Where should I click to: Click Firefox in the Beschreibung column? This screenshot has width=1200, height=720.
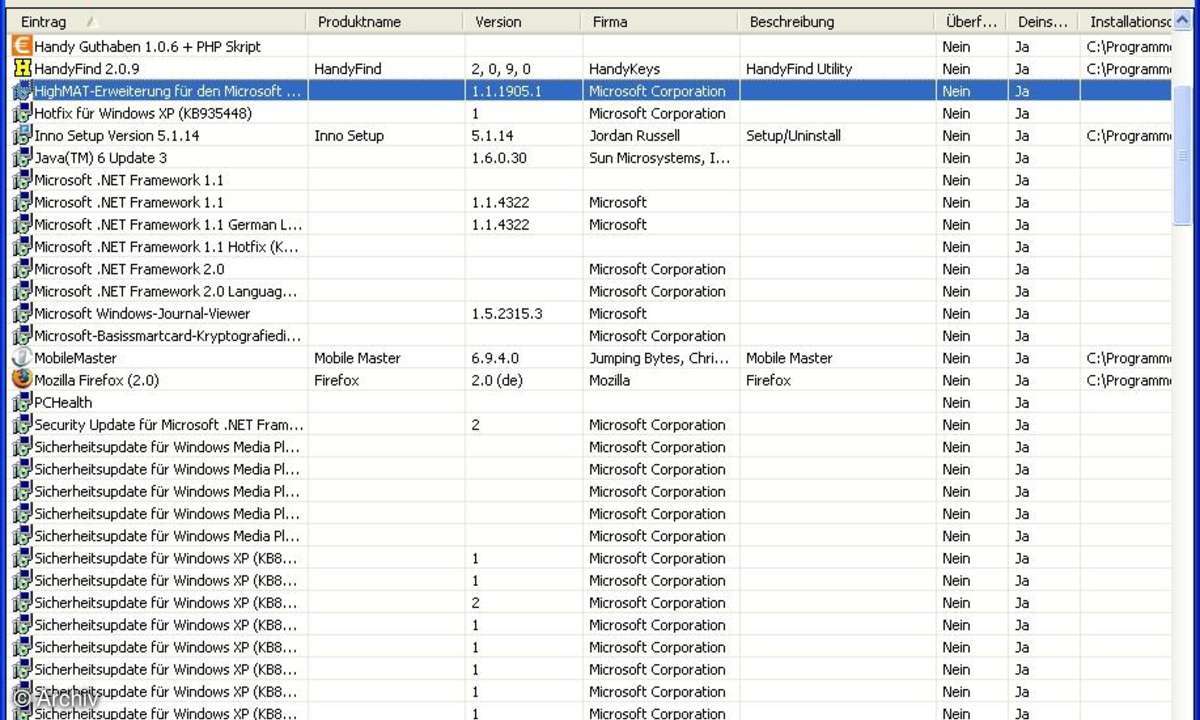click(x=768, y=380)
